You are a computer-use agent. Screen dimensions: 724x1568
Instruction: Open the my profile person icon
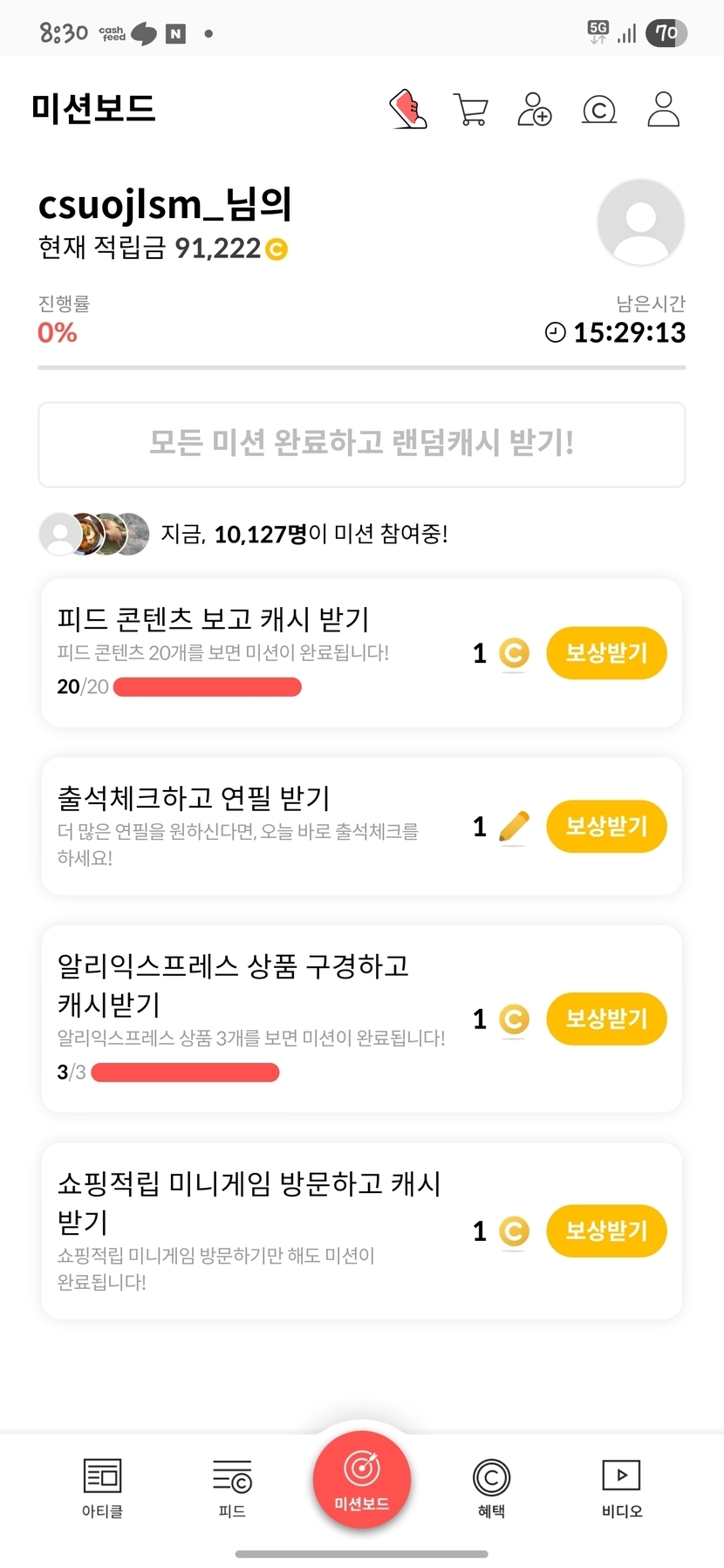pos(663,110)
